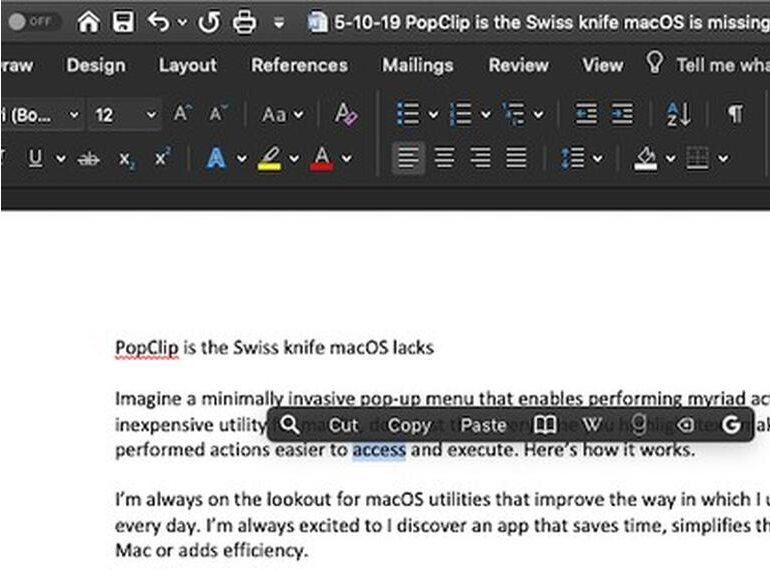Viewport: 770px width, 570px height.
Task: Apply borders to paragraph
Action: coord(697,158)
